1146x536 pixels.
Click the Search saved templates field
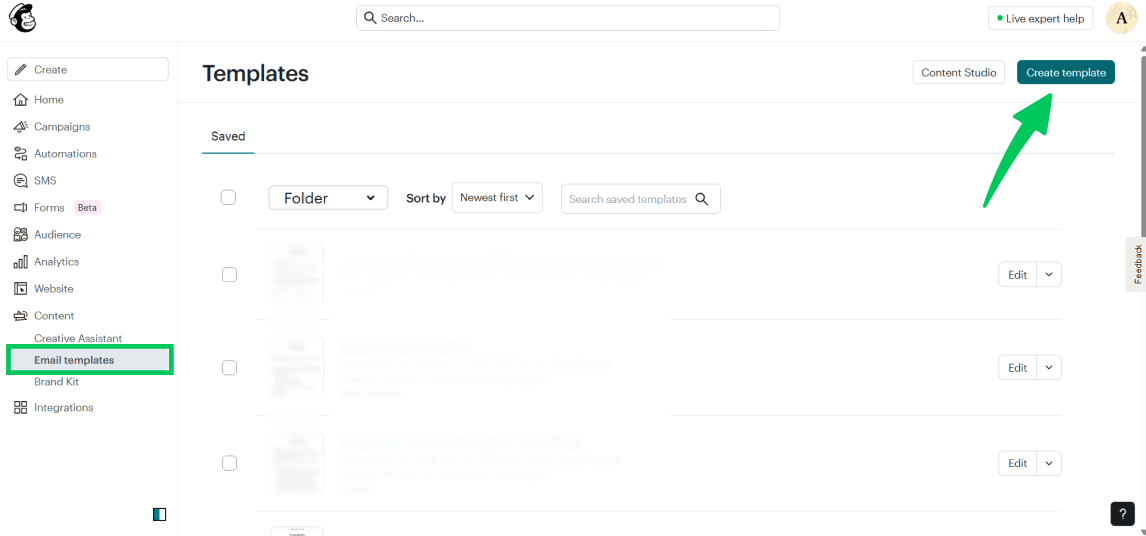(641, 199)
